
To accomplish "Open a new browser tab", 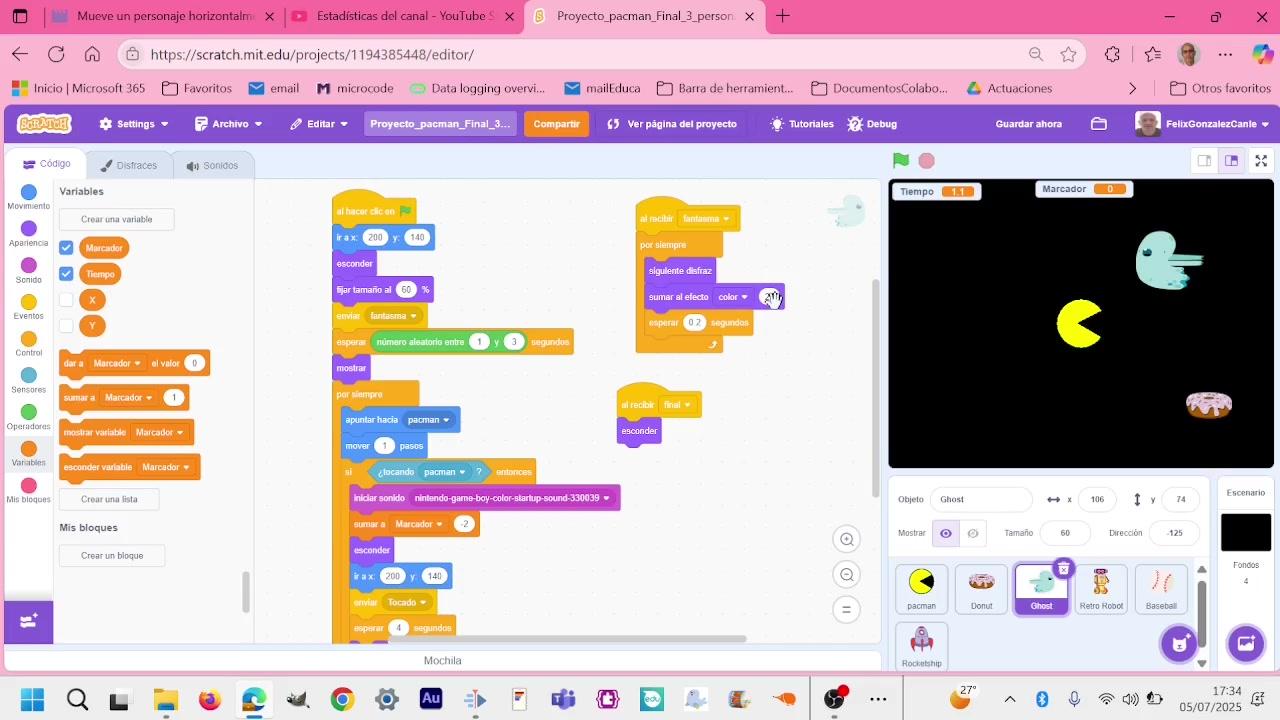I will 783,16.
